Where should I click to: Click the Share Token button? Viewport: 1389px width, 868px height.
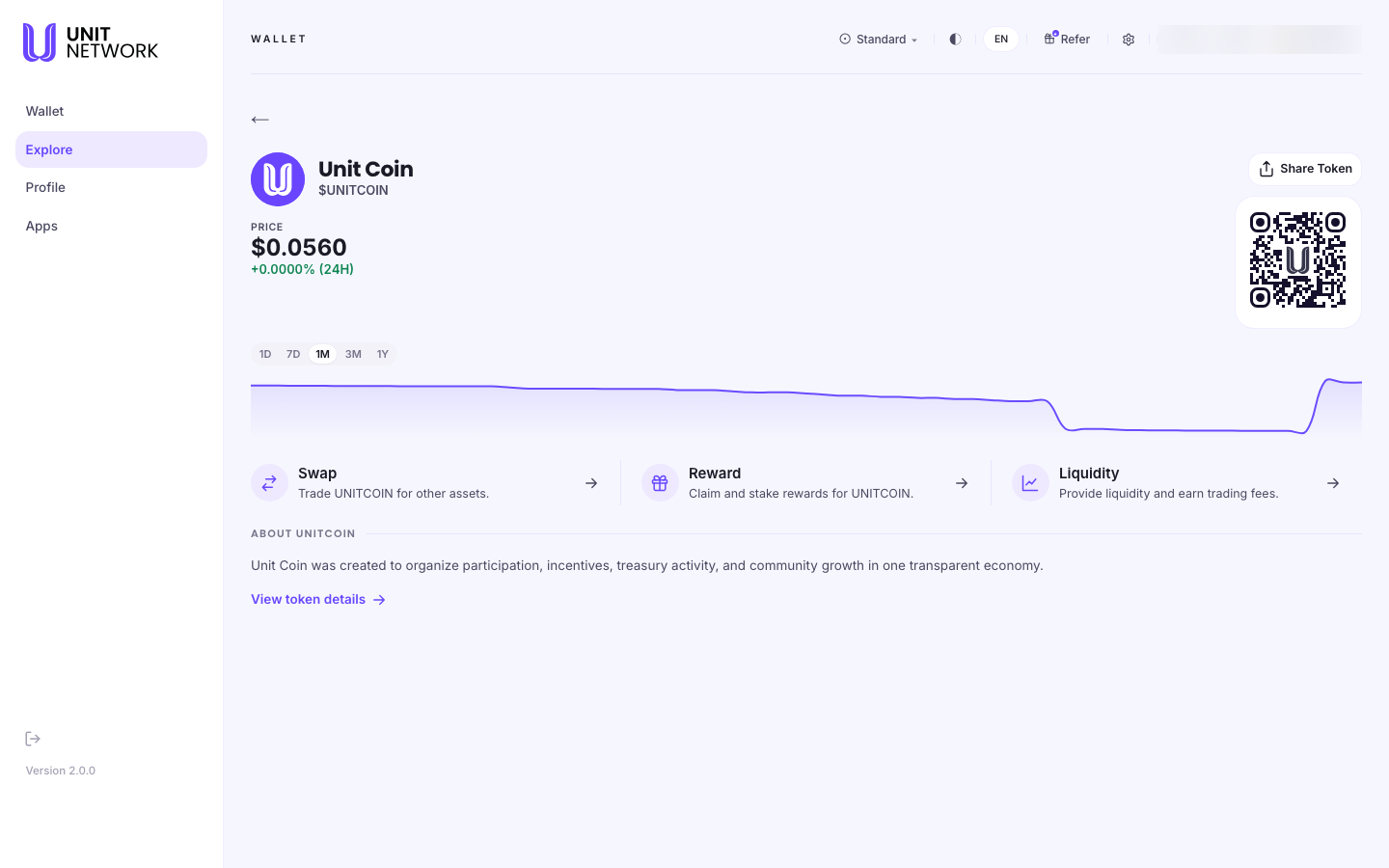(x=1305, y=169)
